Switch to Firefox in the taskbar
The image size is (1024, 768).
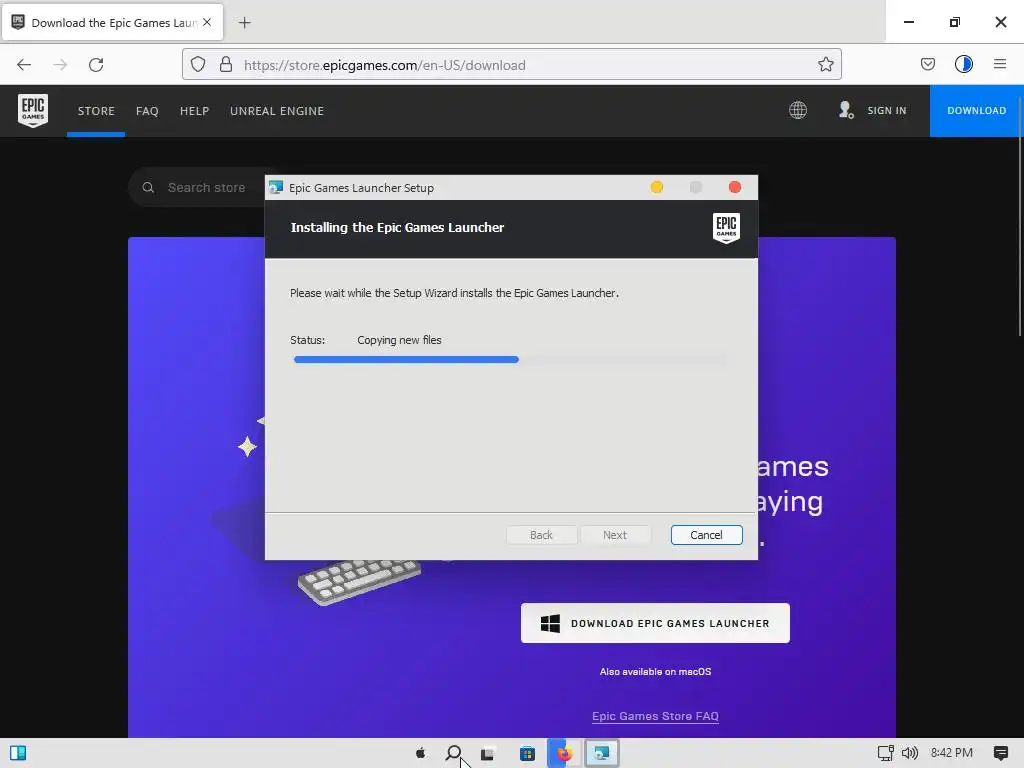564,754
